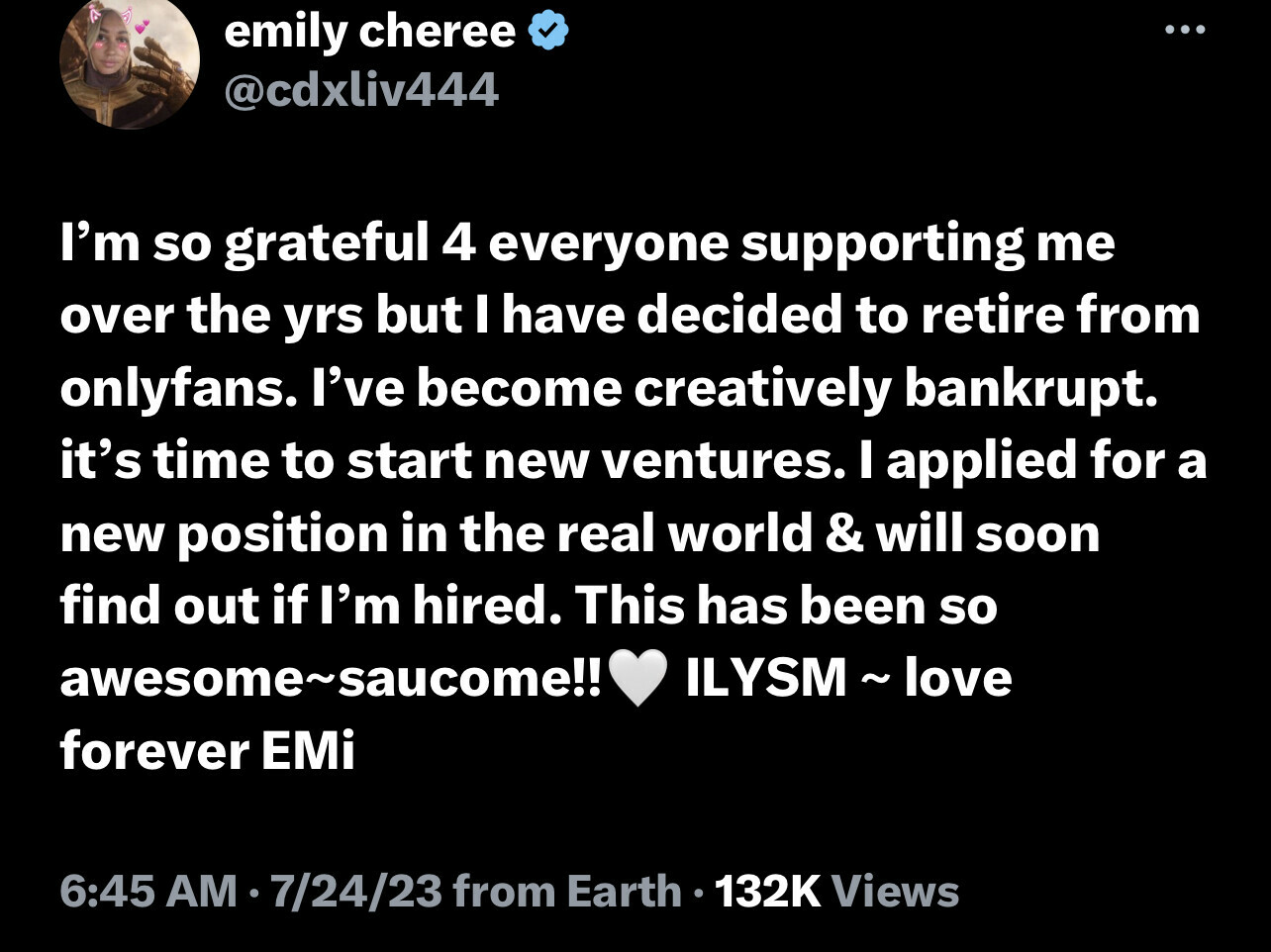1271x952 pixels.
Task: View the 132K Views count
Action: [767, 891]
